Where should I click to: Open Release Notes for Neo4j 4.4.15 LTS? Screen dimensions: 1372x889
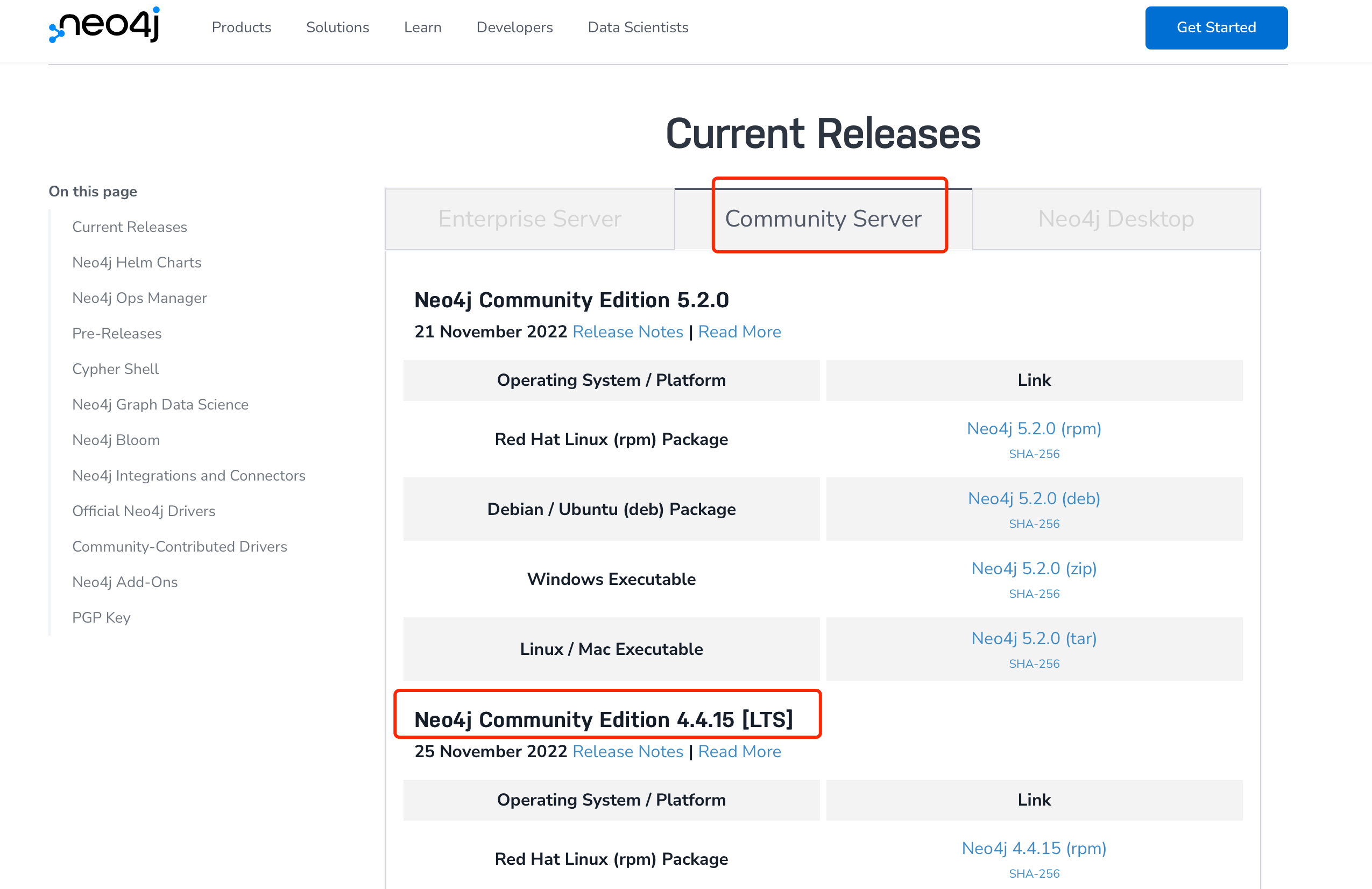[628, 751]
